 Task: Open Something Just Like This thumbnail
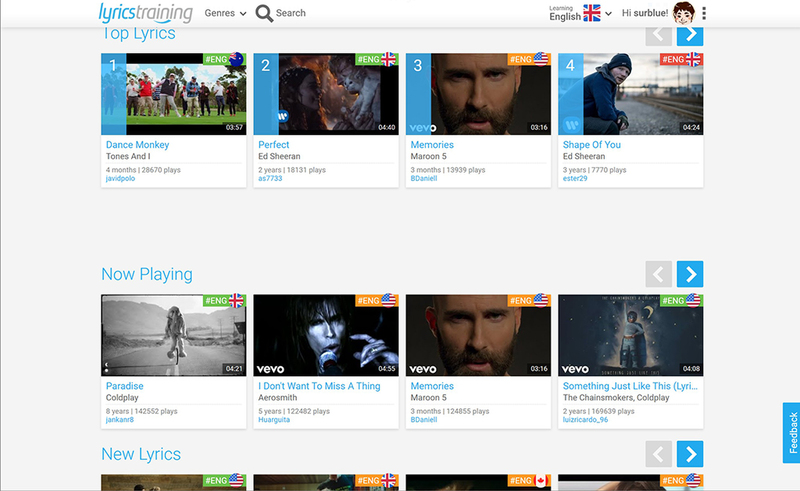point(631,335)
